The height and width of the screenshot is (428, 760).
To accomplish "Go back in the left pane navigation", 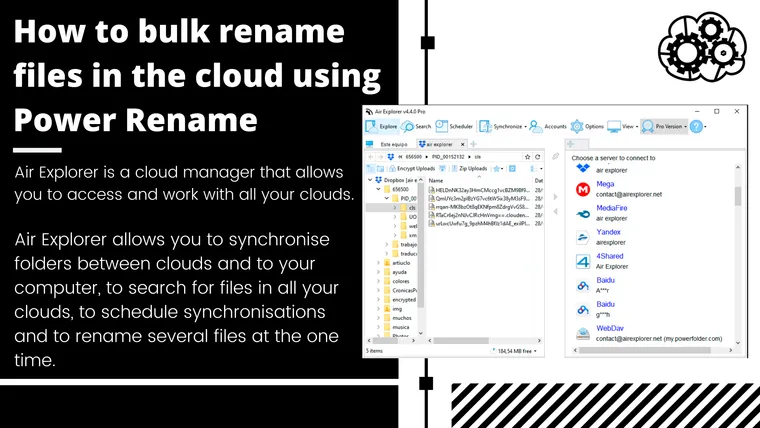I will 371,157.
